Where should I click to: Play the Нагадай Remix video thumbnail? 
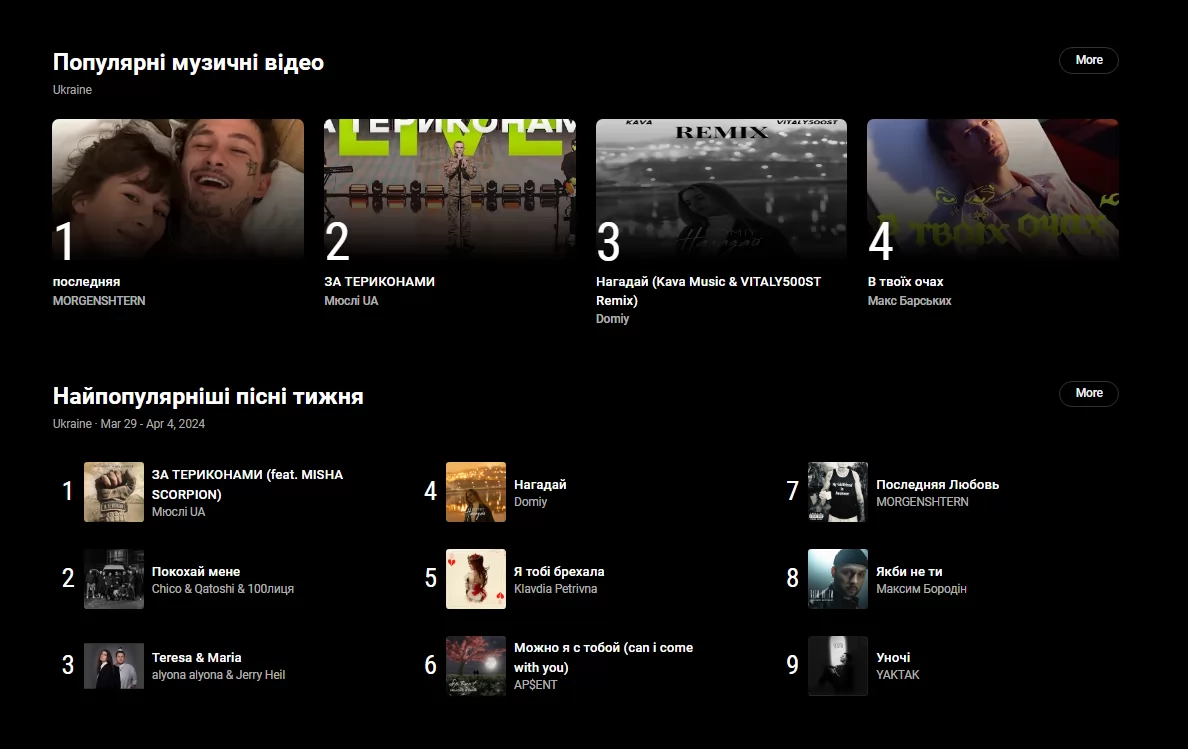click(721, 189)
